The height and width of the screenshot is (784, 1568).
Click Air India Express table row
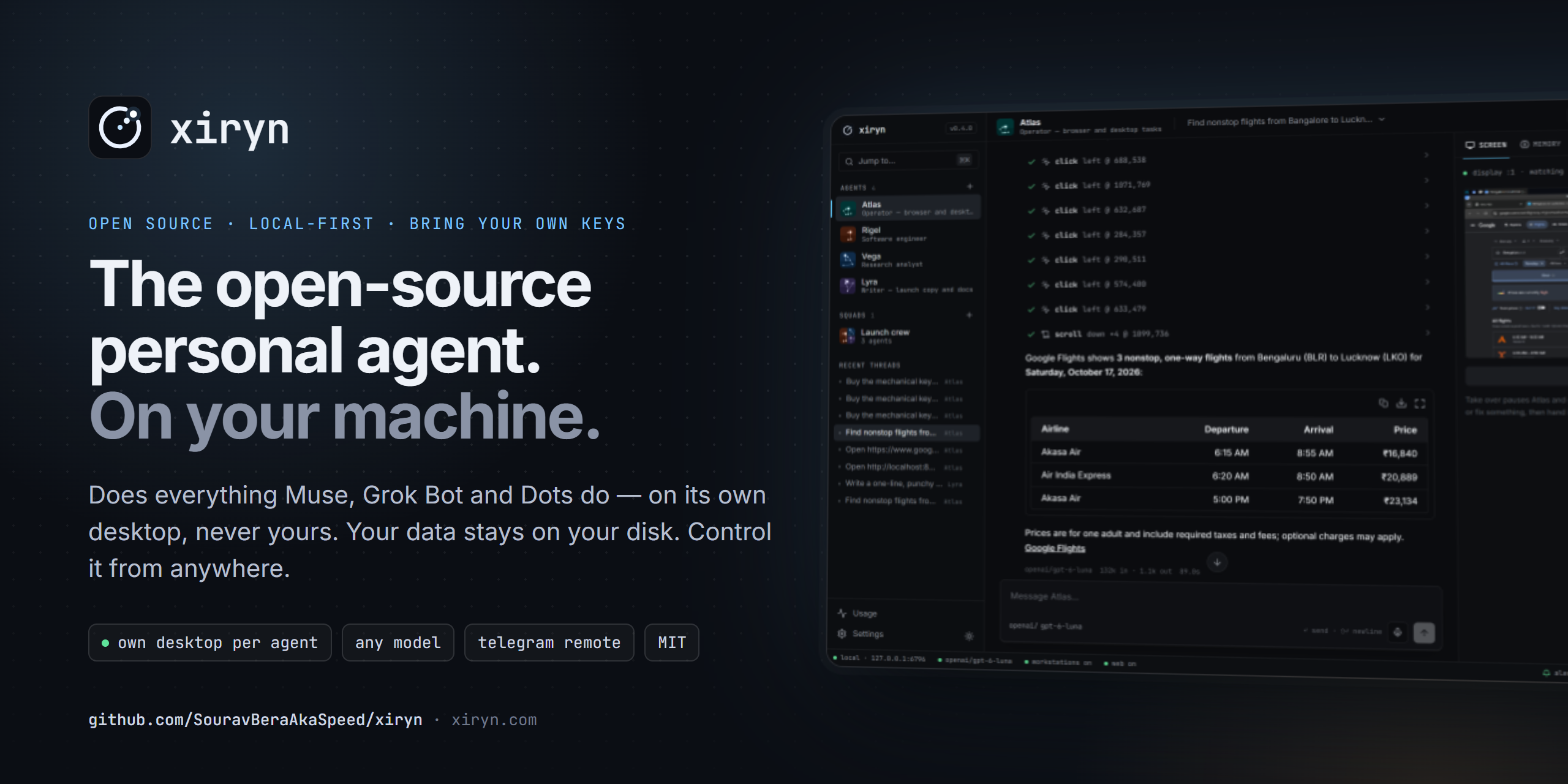1229,476
